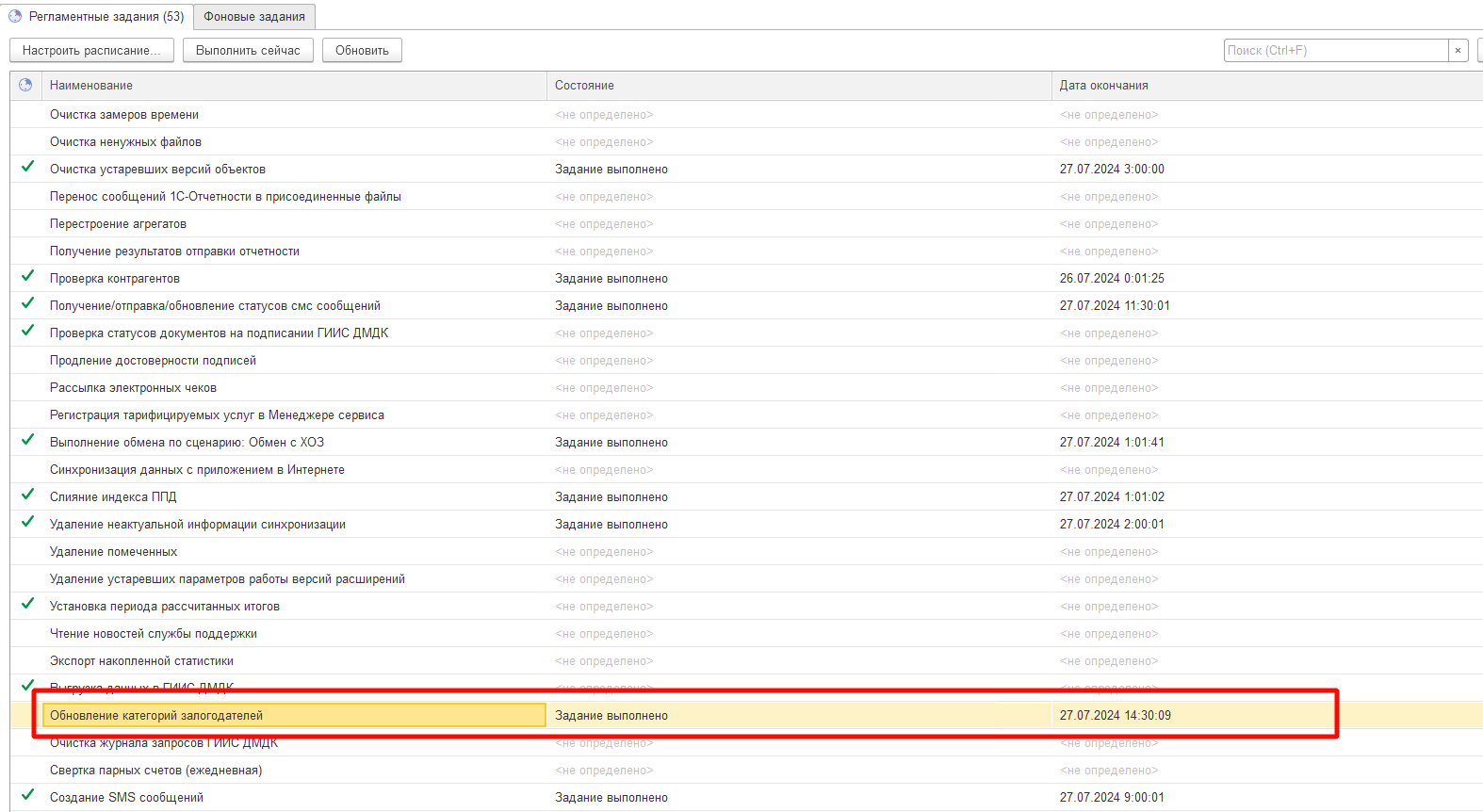Select row Удаление помеченных
Image resolution: width=1483 pixels, height=812 pixels.
point(746,551)
